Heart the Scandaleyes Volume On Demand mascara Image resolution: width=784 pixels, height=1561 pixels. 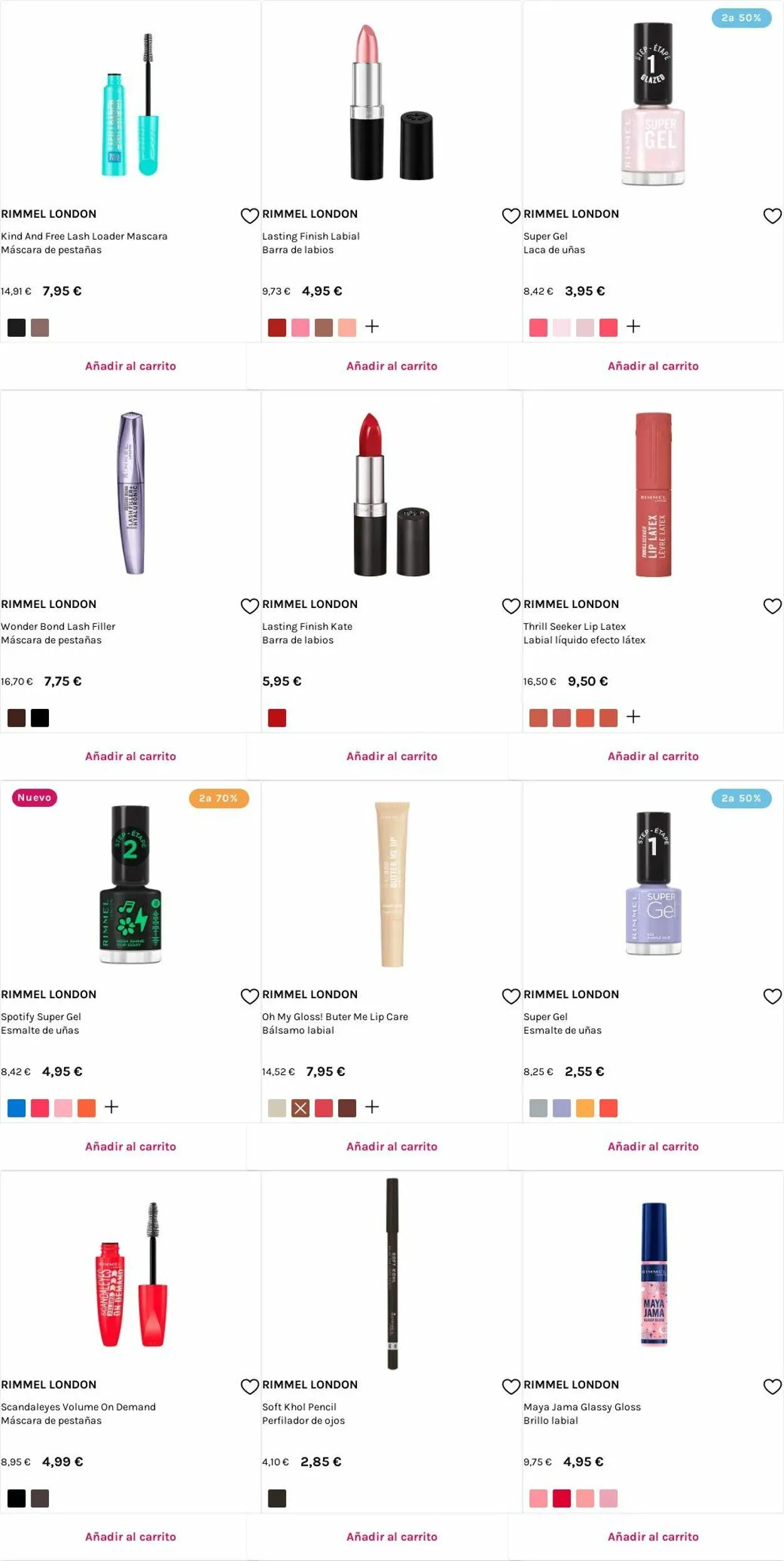click(x=250, y=1387)
